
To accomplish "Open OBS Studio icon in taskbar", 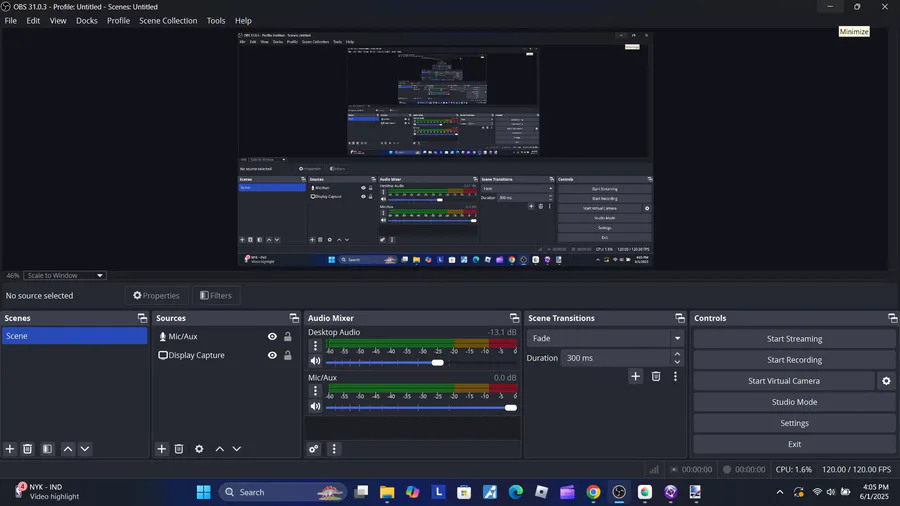I will coord(619,492).
